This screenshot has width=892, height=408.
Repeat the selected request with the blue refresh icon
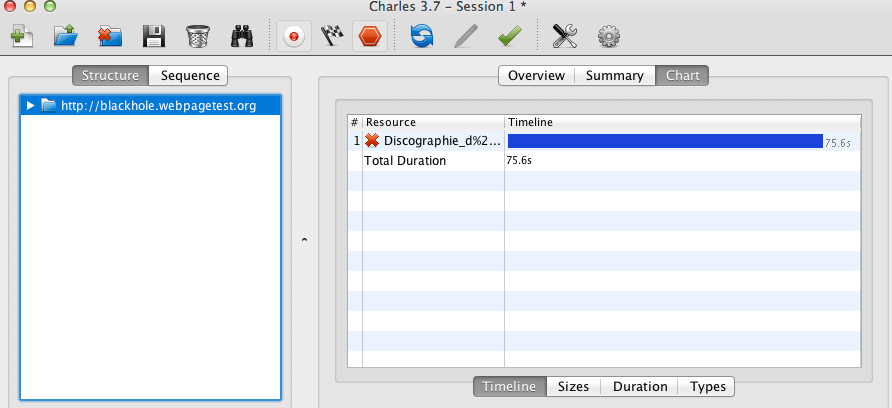(x=422, y=37)
